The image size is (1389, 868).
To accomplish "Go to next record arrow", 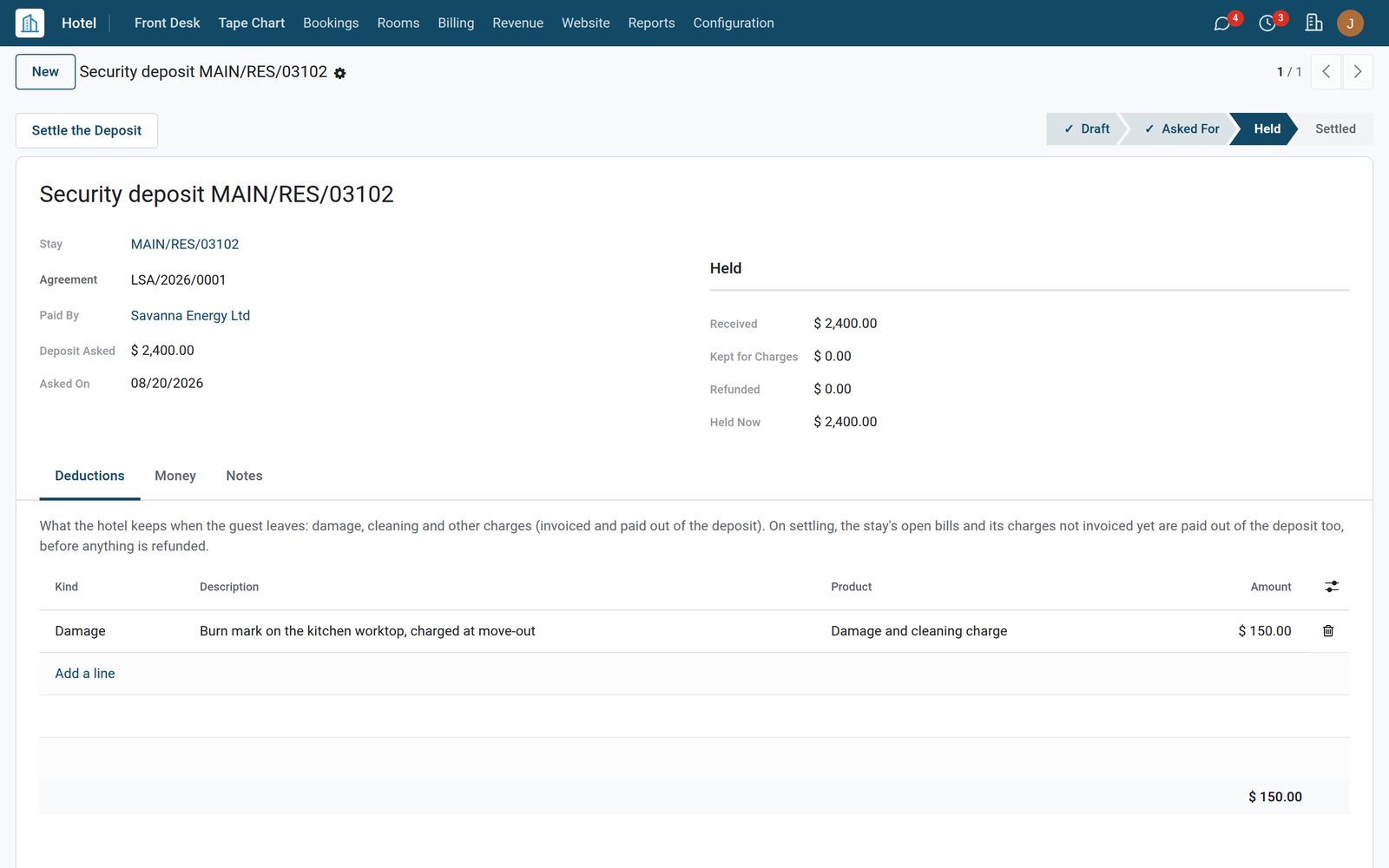I will pos(1358,72).
